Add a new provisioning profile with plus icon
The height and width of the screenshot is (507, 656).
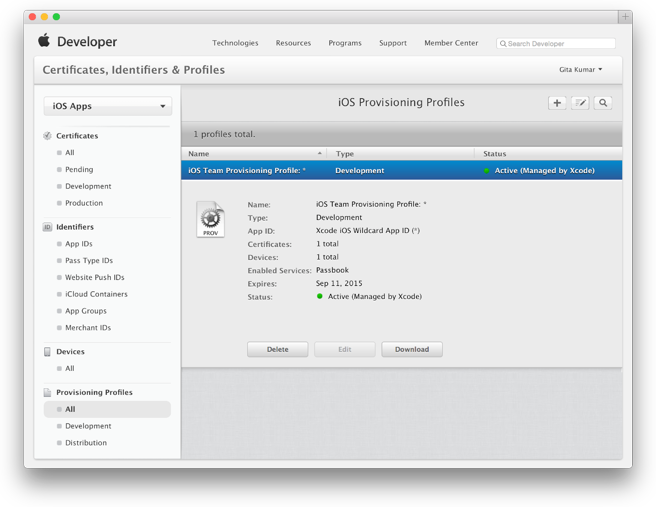point(557,103)
